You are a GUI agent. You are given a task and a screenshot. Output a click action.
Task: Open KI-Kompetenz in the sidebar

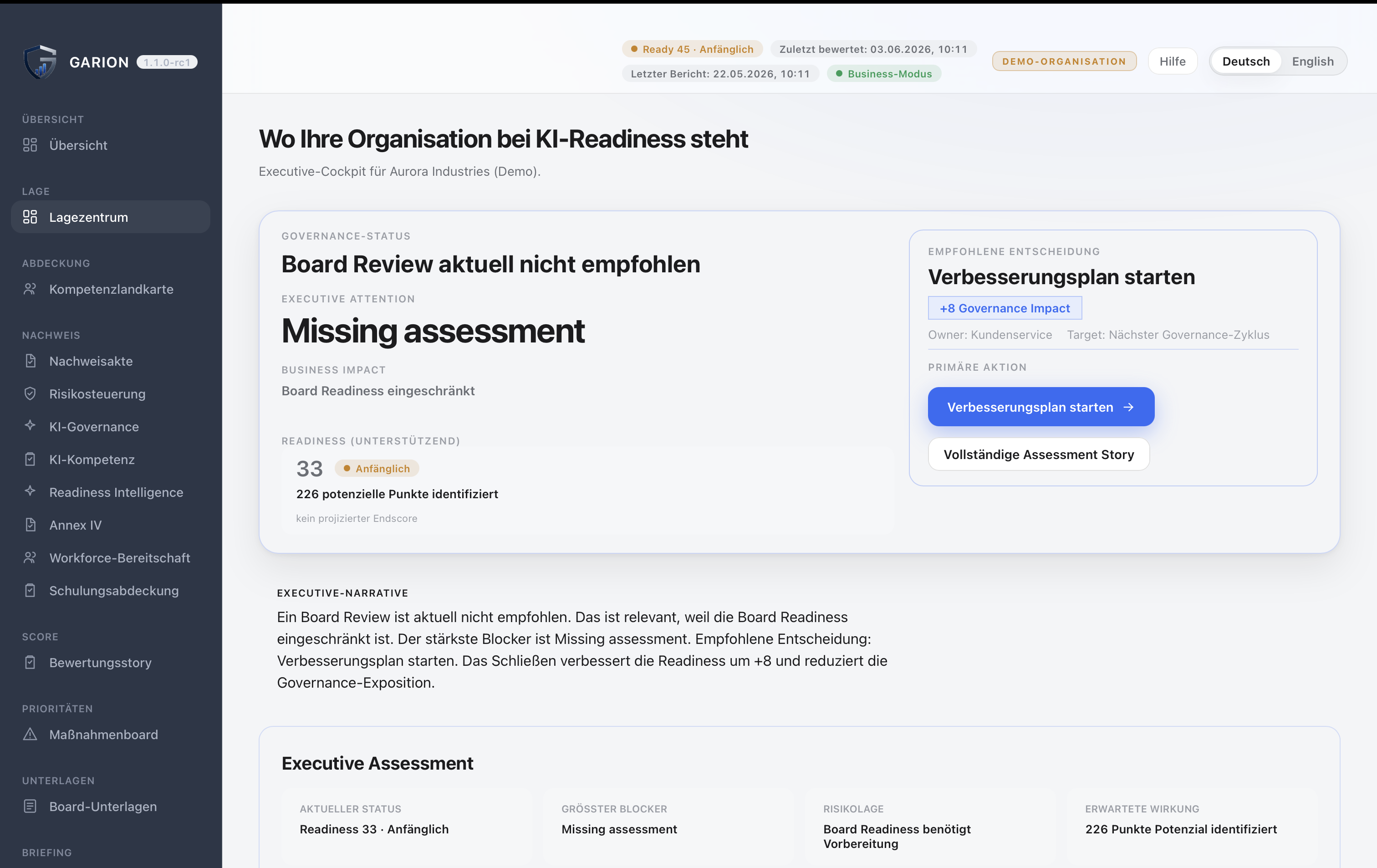pyautogui.click(x=110, y=460)
